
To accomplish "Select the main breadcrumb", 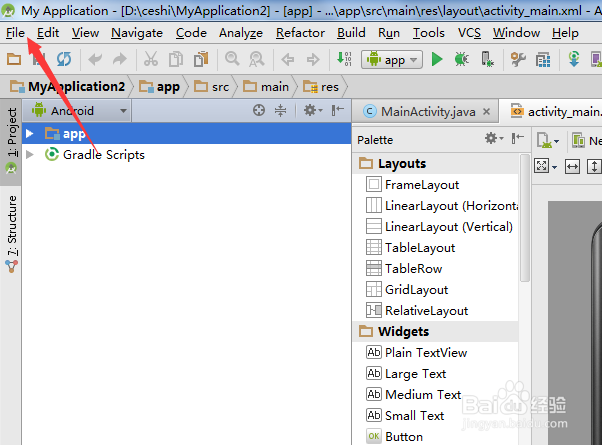I will tap(266, 87).
